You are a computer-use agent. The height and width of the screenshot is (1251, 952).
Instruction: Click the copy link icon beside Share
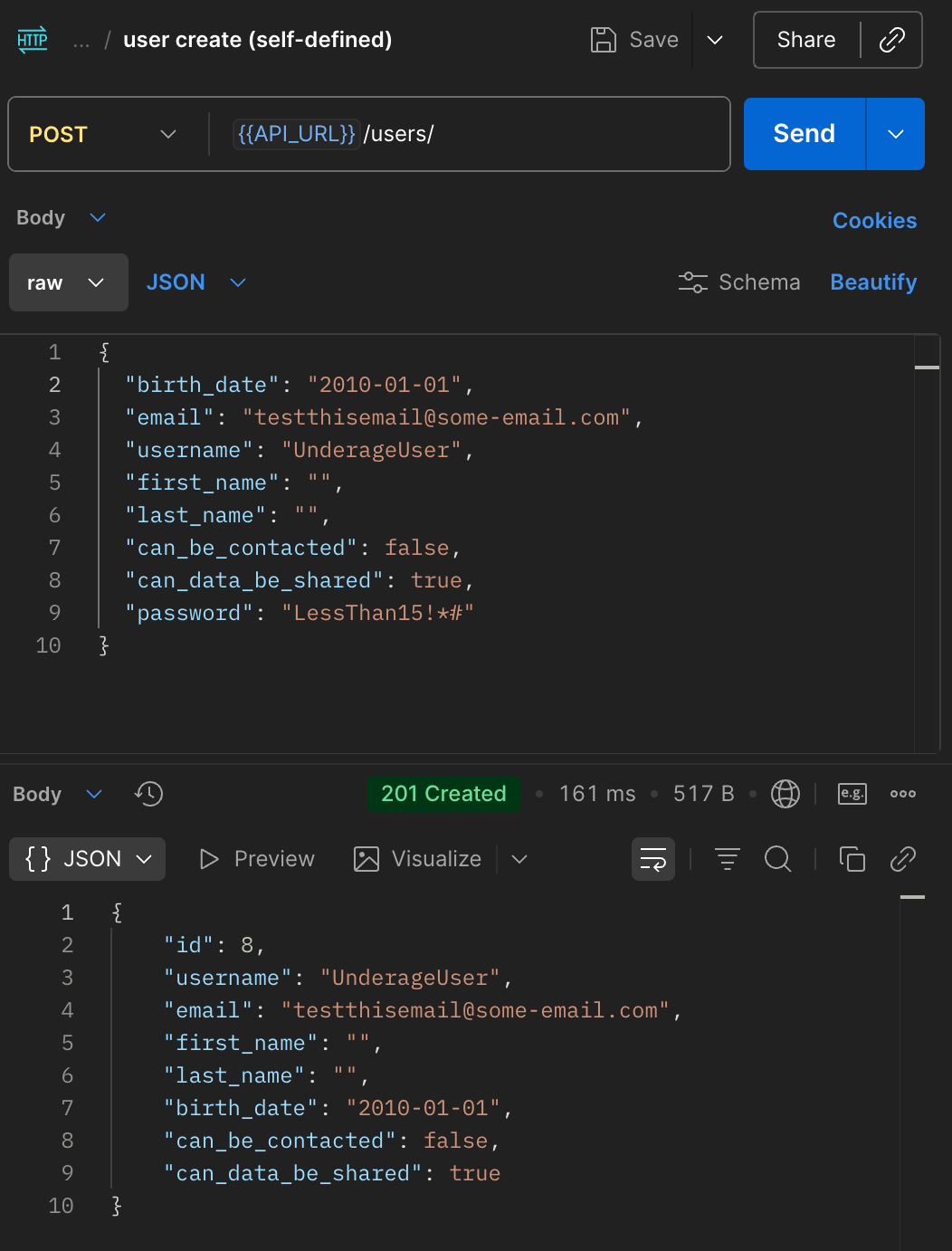[891, 40]
